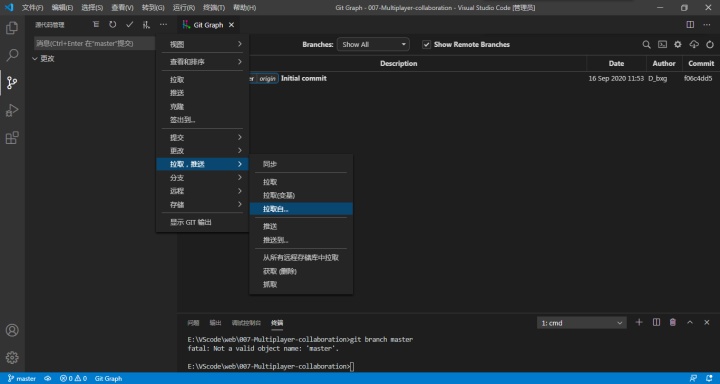Select the Source Control activity bar icon
The width and height of the screenshot is (720, 384).
[12, 83]
